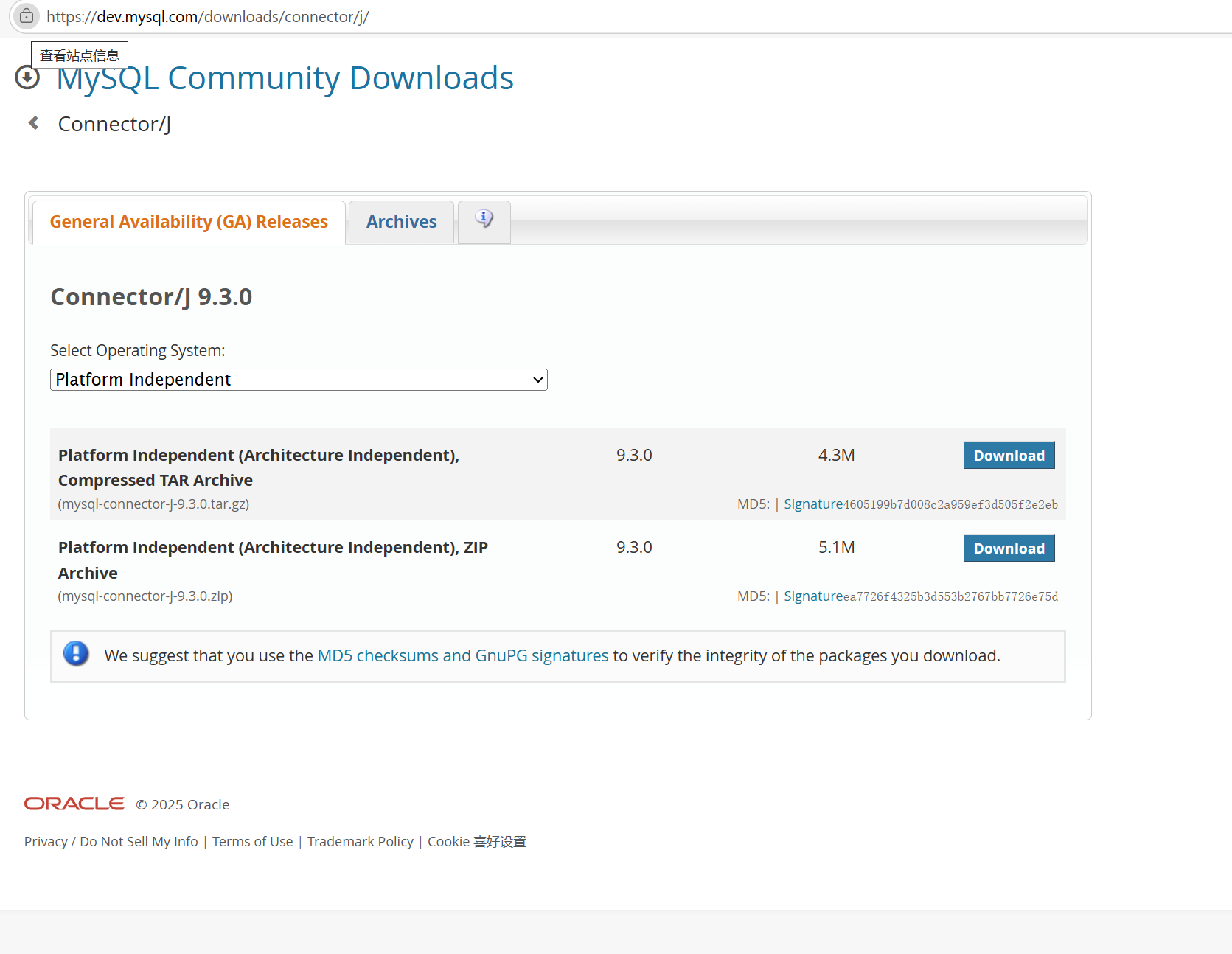Open MySQL Community Downloads heading link
This screenshot has width=1232, height=954.
[x=285, y=78]
